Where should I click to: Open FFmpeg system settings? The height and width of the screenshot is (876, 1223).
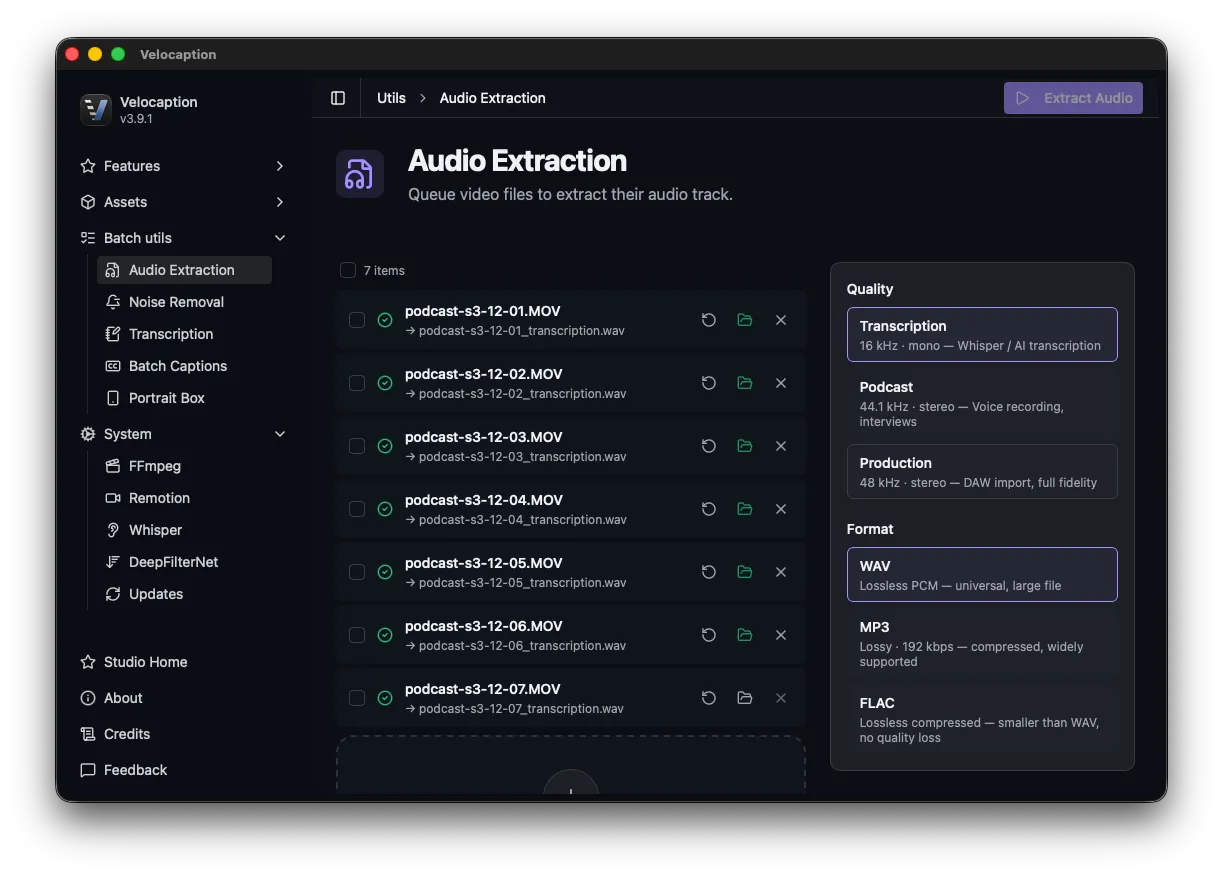pyautogui.click(x=184, y=466)
